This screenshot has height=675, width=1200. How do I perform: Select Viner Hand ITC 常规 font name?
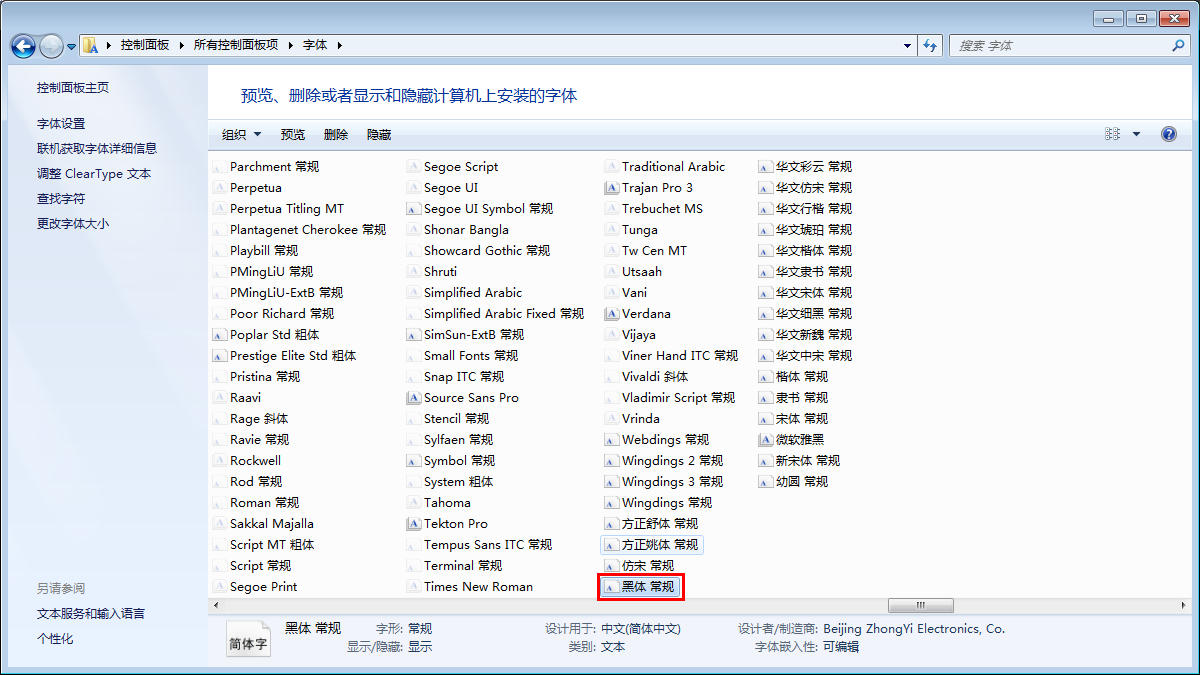[x=680, y=356]
